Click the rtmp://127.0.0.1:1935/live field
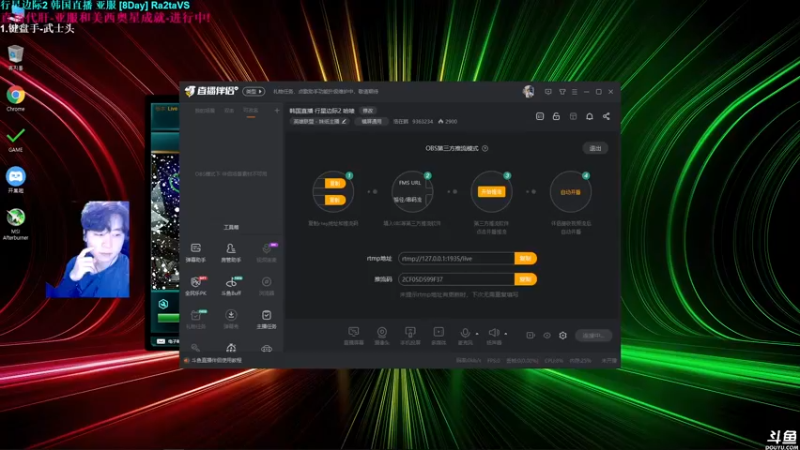Image resolution: width=800 pixels, height=450 pixels. point(456,259)
